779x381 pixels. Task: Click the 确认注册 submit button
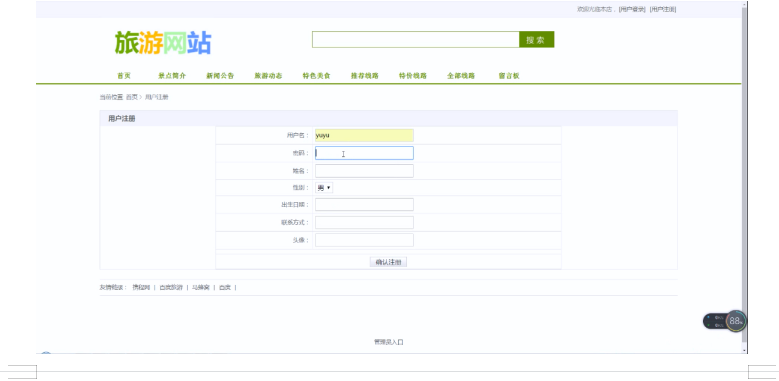click(x=389, y=262)
